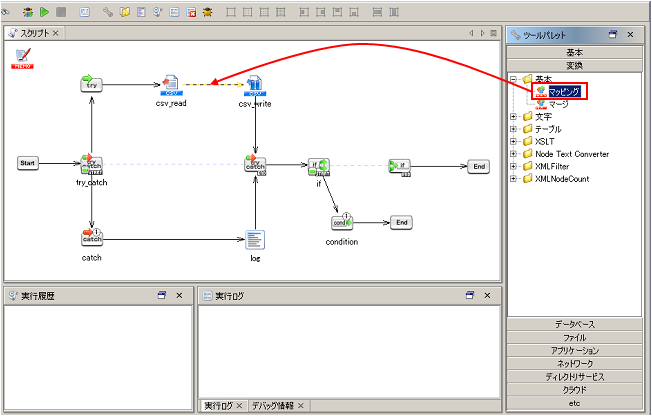Select the log component icon
This screenshot has width=652, height=416.
[255, 238]
